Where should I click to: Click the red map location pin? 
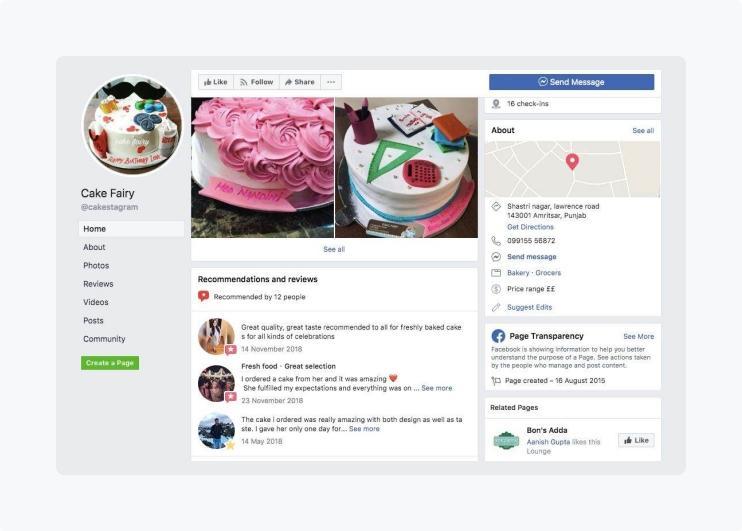pos(572,162)
